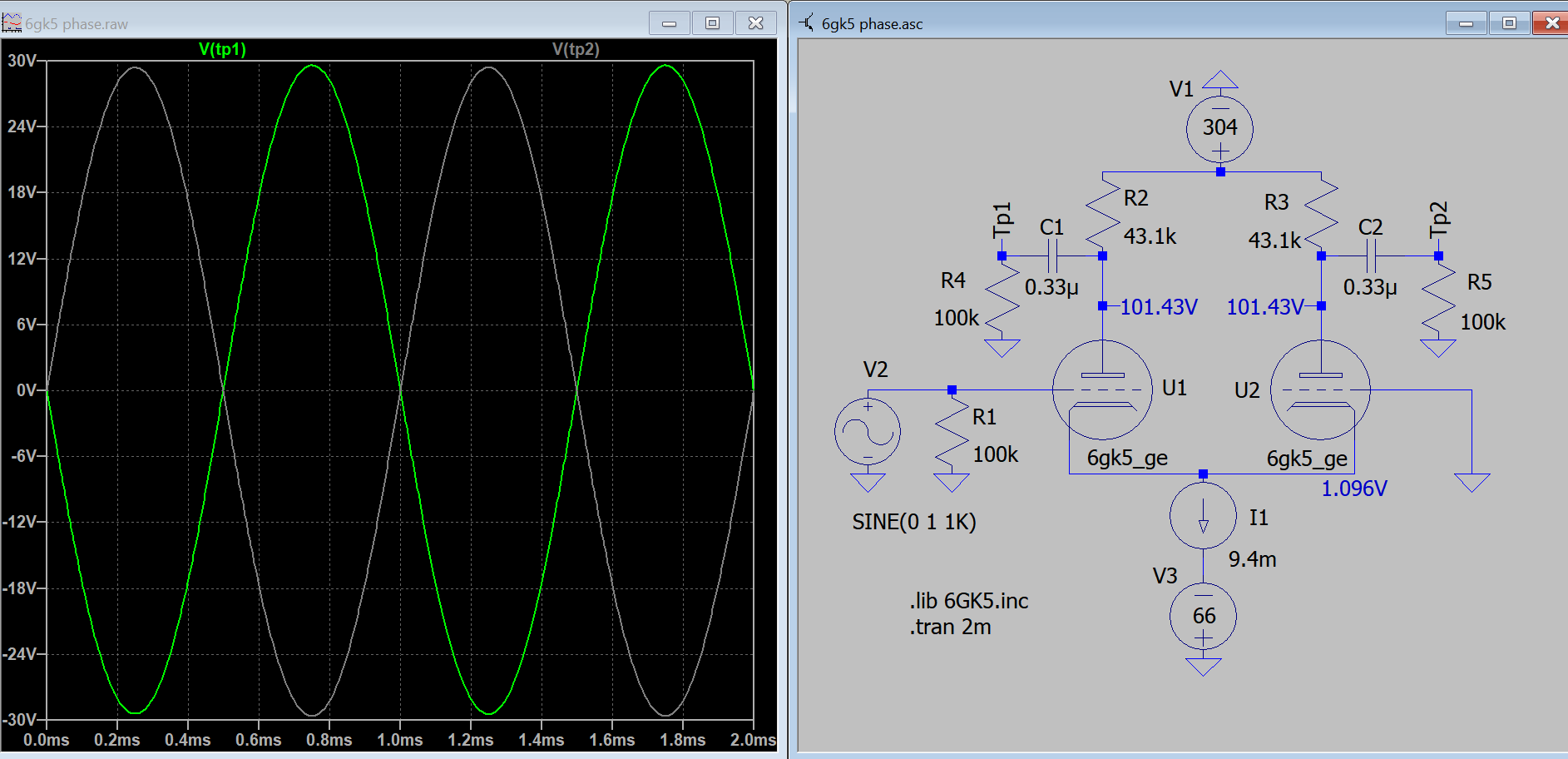Select the I1 current source symbol

pyautogui.click(x=1203, y=515)
